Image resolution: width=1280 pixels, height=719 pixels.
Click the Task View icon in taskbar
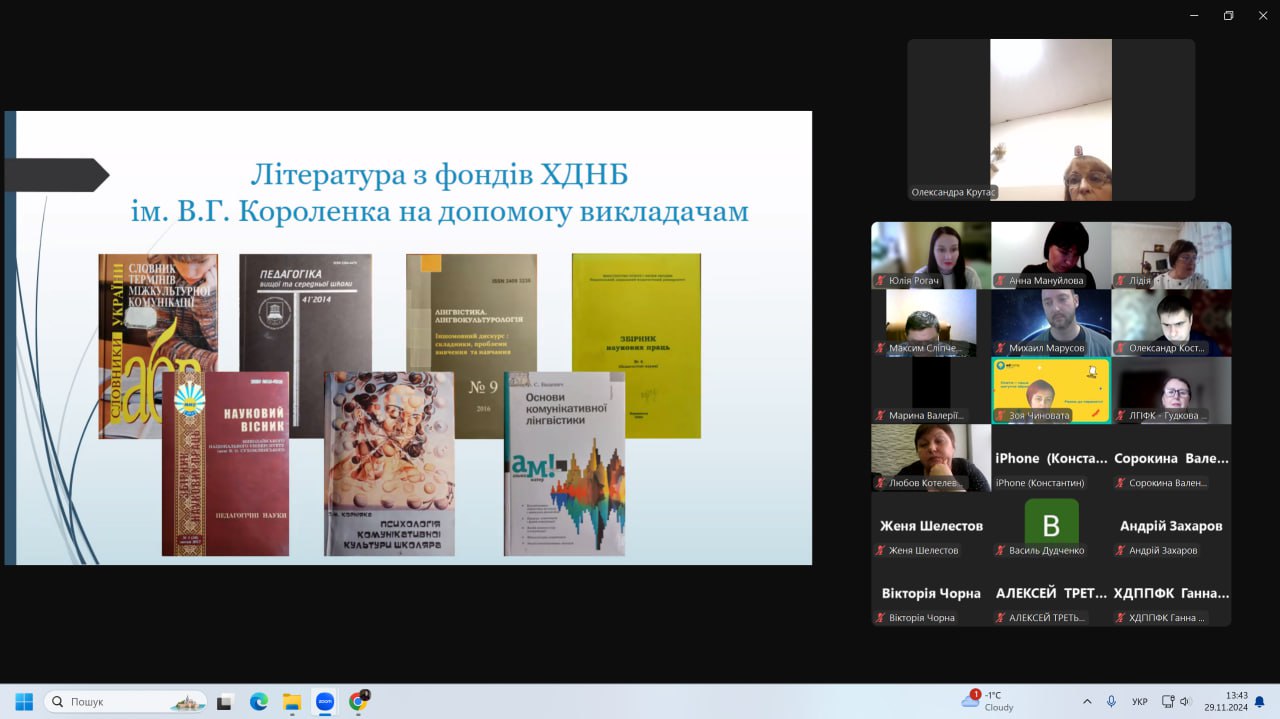226,702
